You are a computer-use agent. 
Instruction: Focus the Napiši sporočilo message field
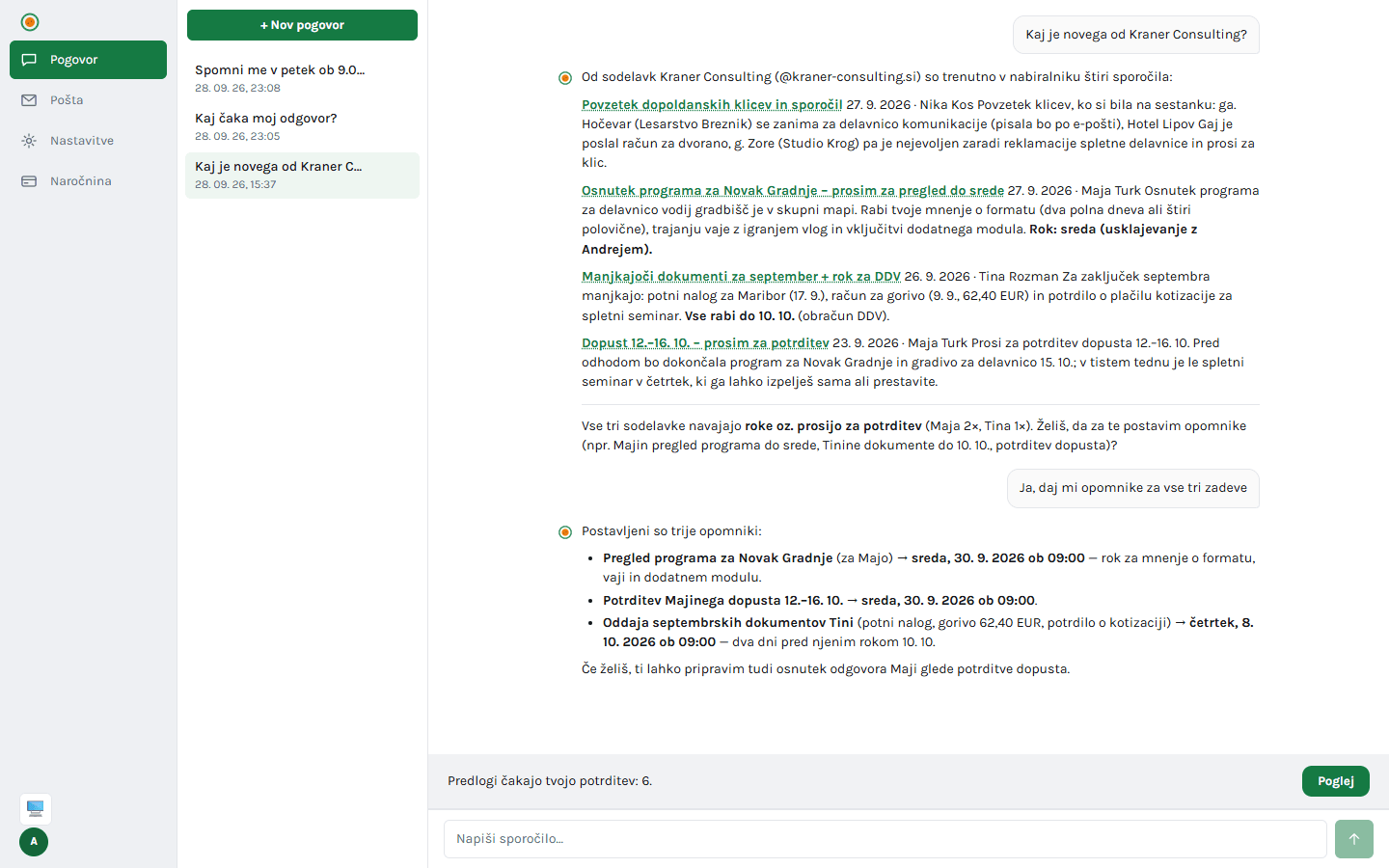[885, 839]
